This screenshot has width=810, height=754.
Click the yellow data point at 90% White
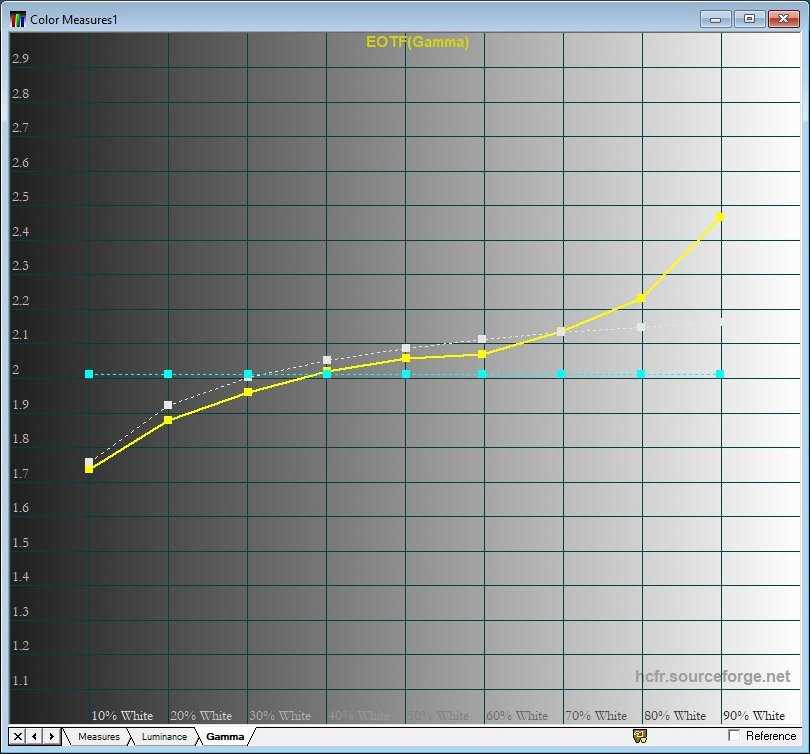(x=720, y=216)
